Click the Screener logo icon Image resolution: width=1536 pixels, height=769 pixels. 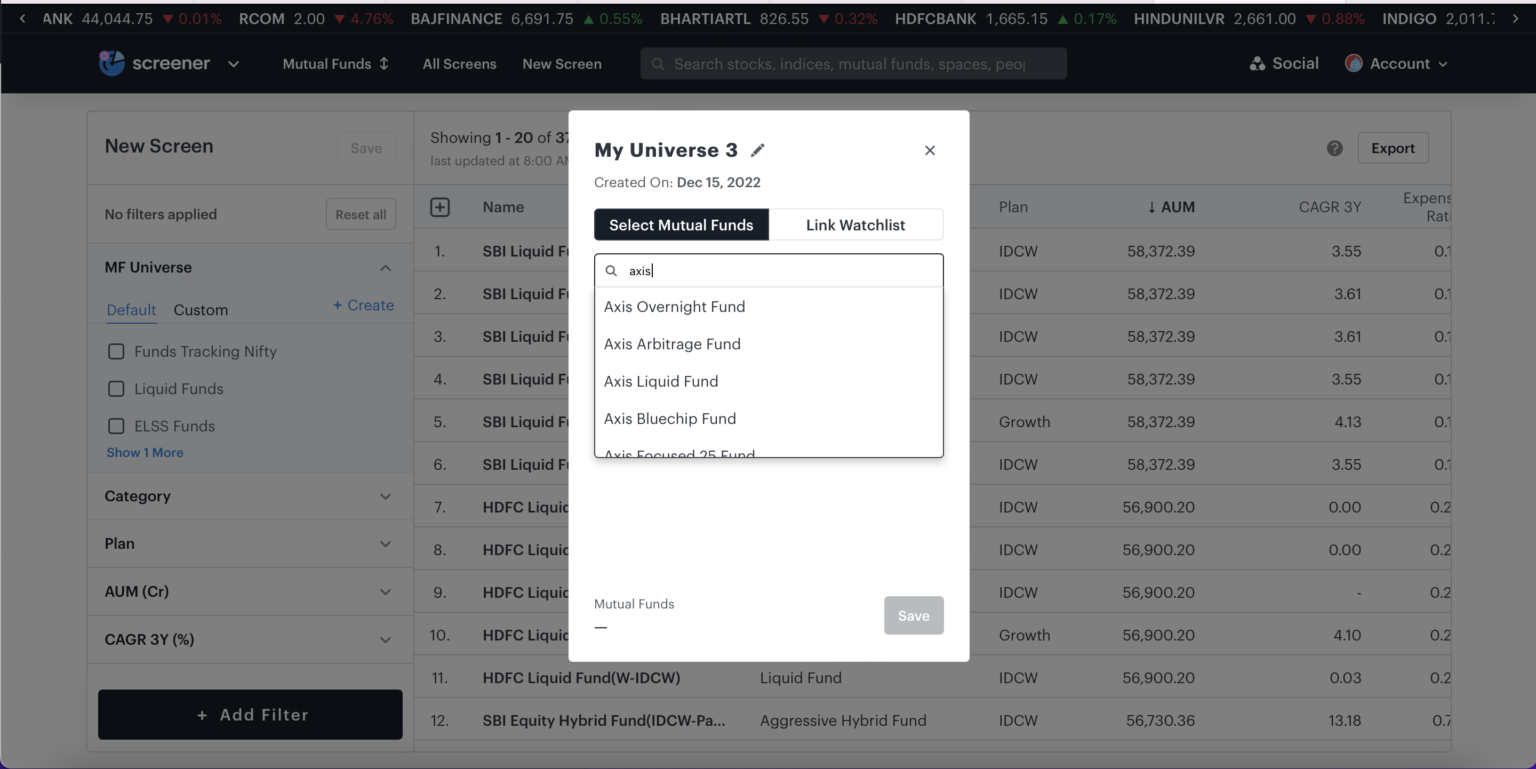[x=112, y=63]
